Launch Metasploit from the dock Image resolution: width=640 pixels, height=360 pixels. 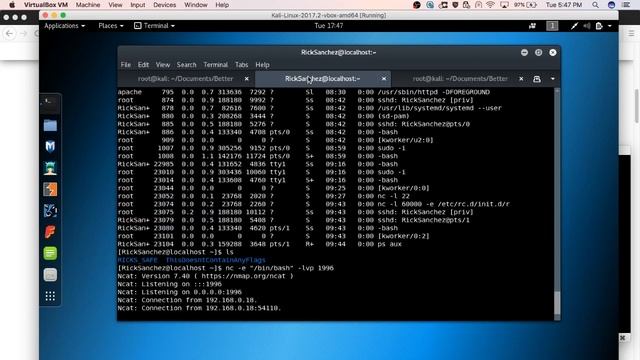click(x=50, y=146)
